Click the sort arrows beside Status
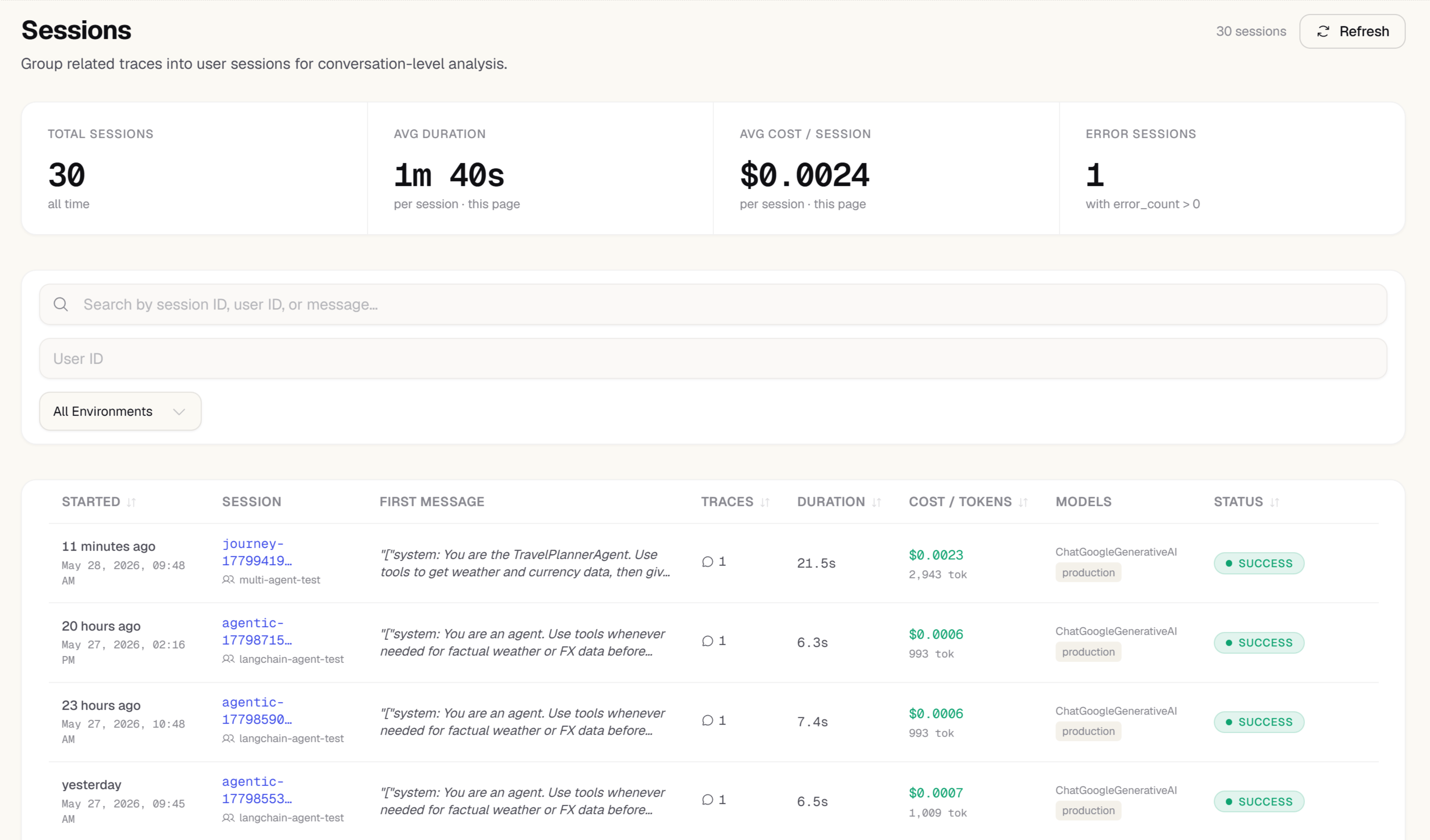 (x=1275, y=502)
